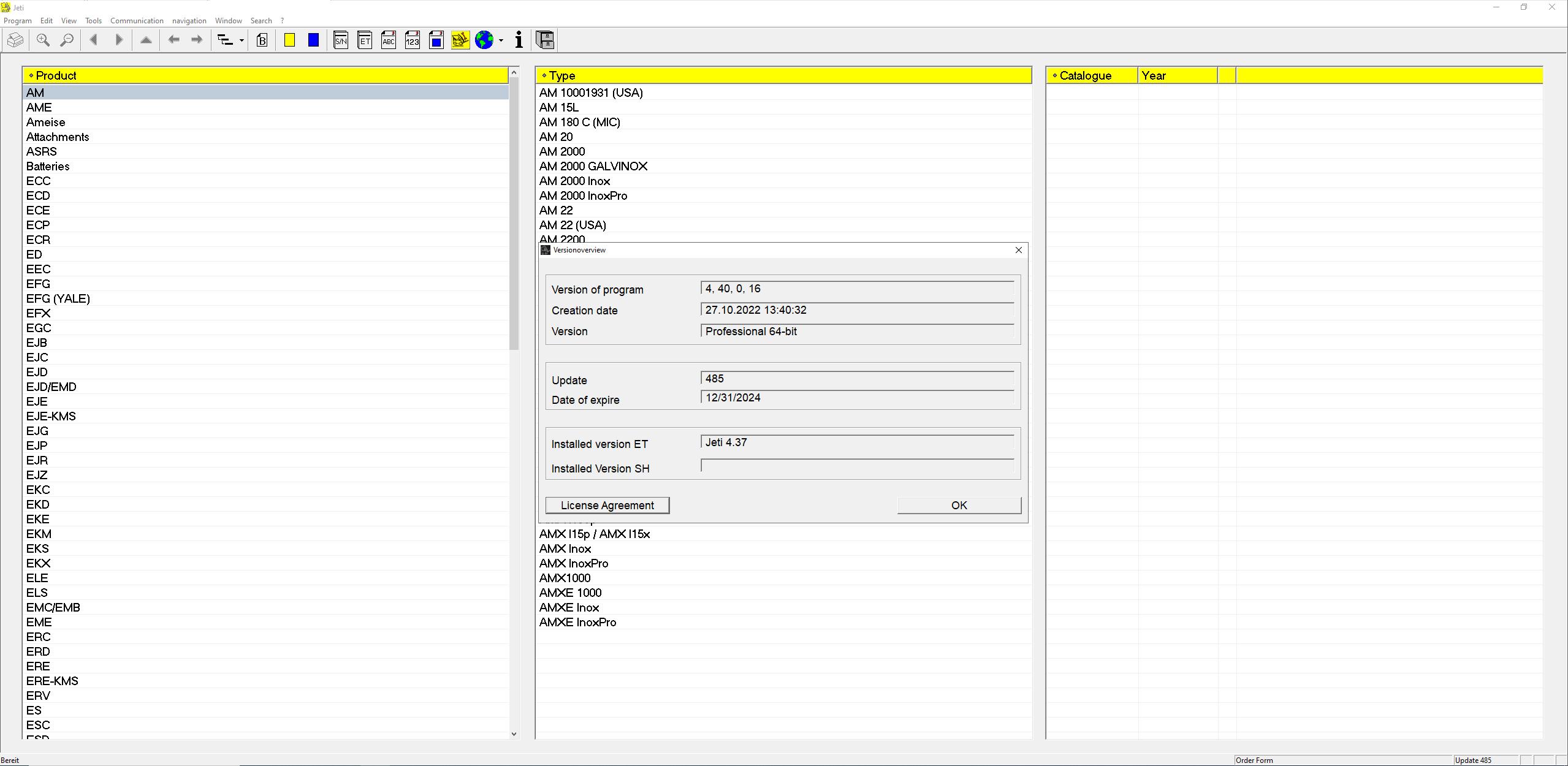
Task: Click the Catalogue column header
Action: tap(1092, 75)
